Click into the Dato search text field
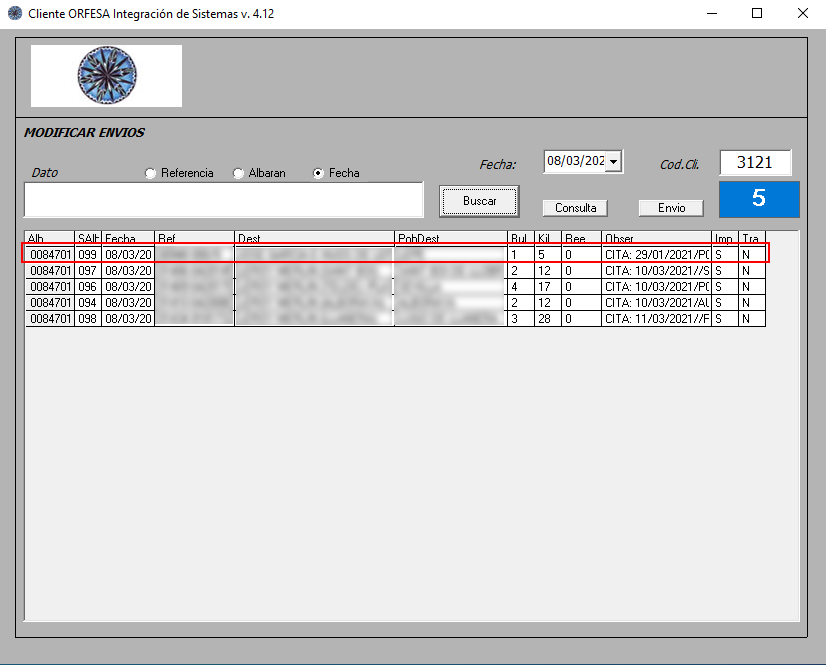 [x=223, y=200]
